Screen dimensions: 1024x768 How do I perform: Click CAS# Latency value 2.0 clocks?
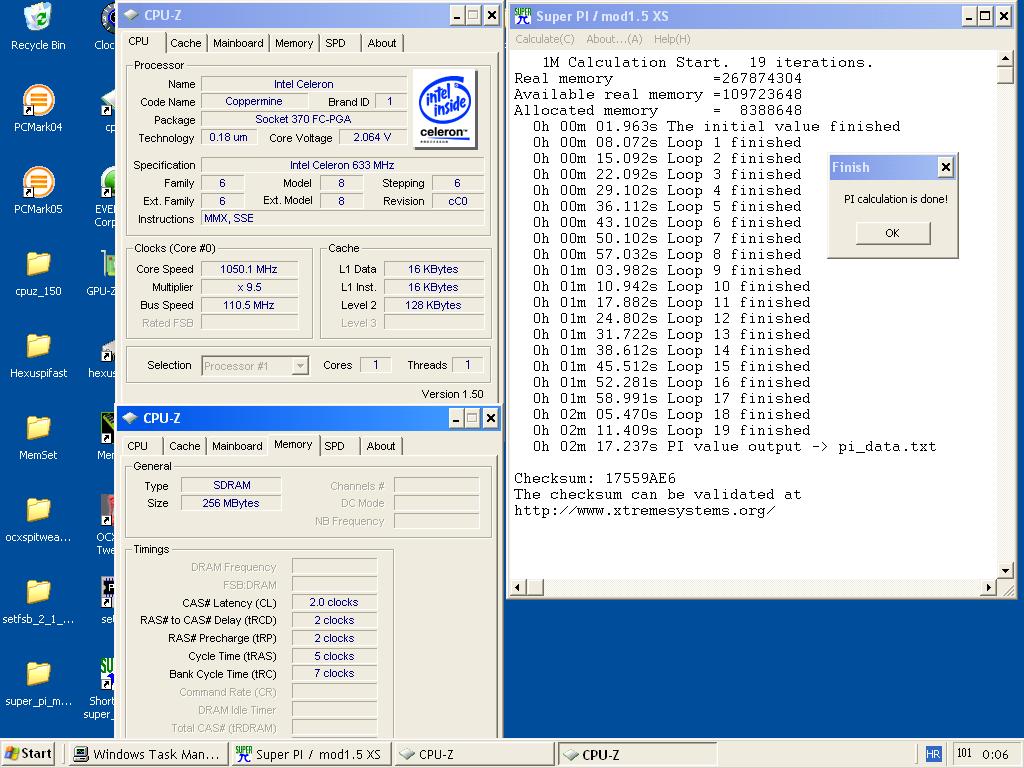(x=334, y=603)
